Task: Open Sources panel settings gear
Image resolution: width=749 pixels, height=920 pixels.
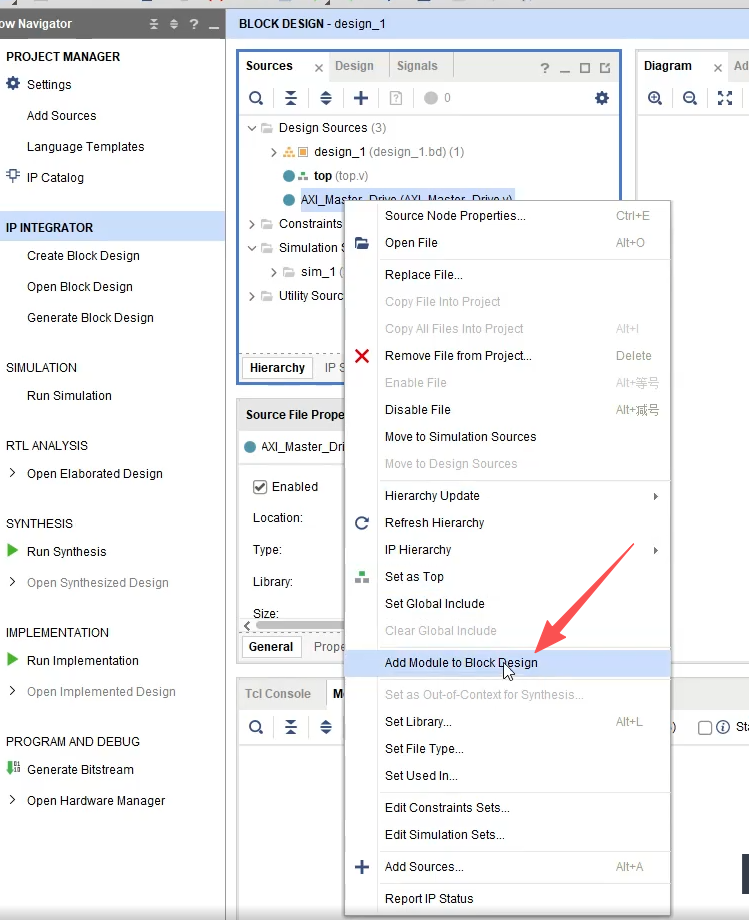Action: coord(602,98)
